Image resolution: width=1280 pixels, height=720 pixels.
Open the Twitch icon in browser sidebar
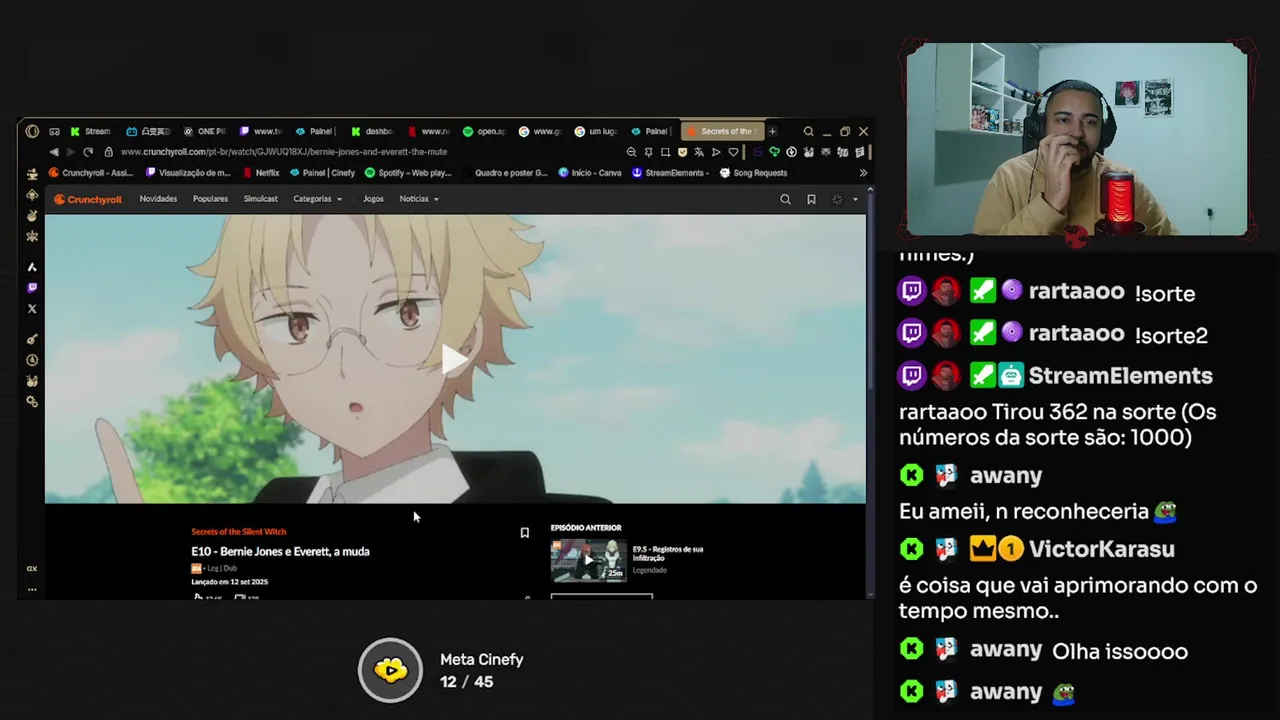[32, 288]
